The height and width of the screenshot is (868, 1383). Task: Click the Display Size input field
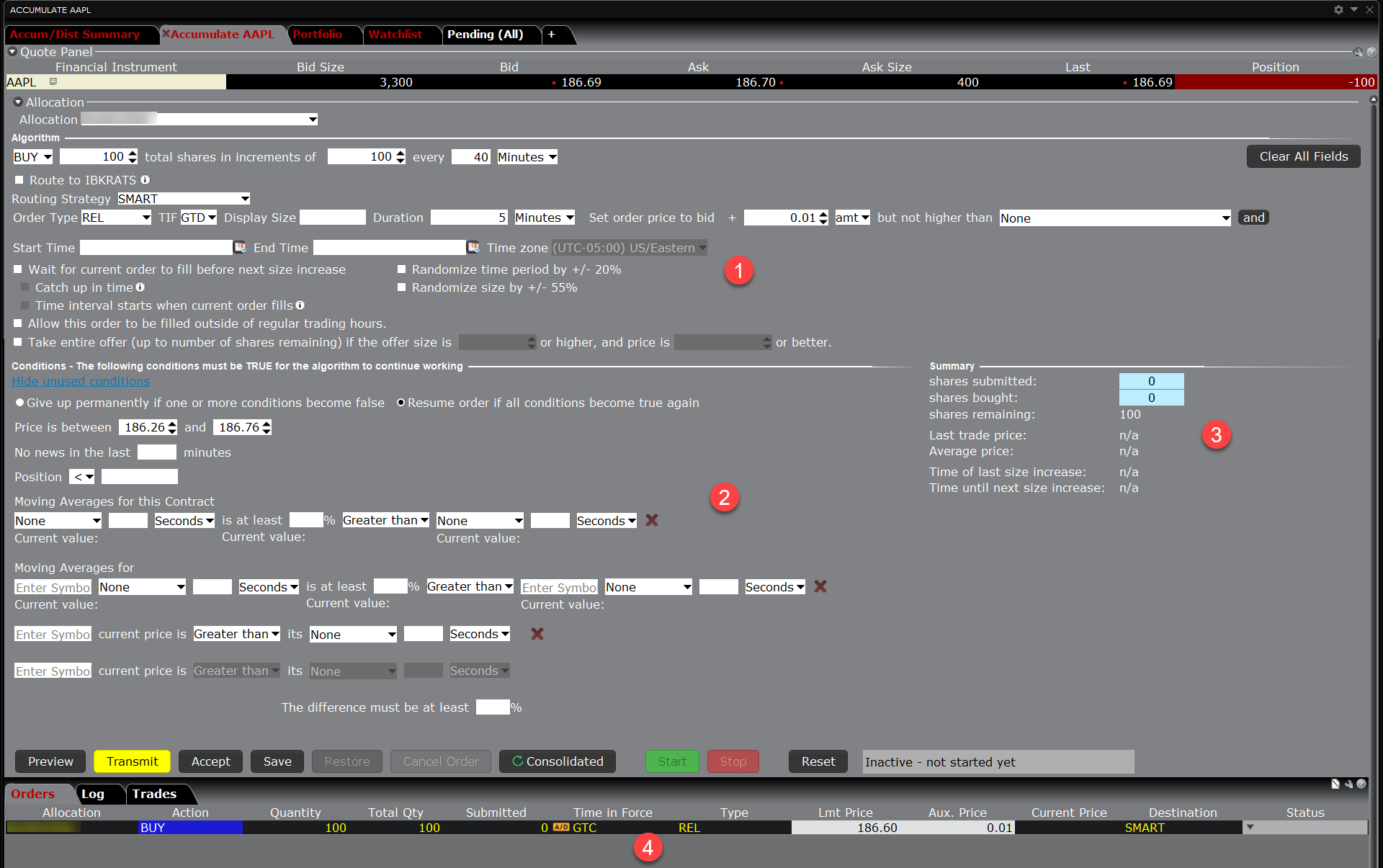(x=333, y=218)
